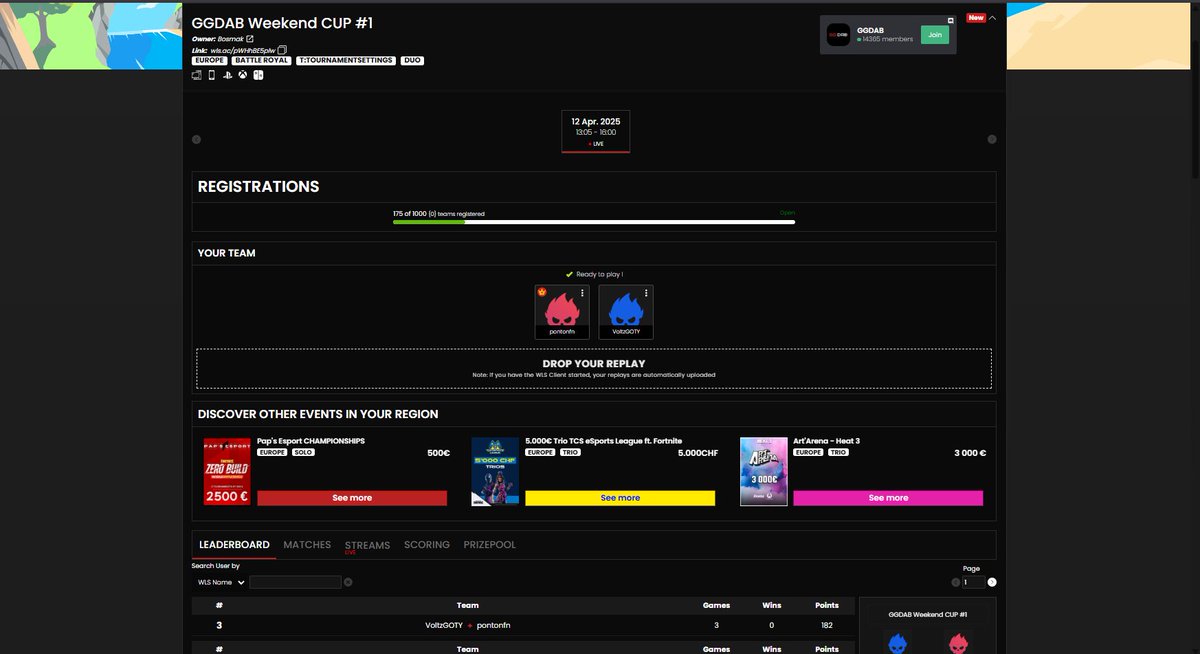1200x654 pixels.
Task: Open the Pap's Esport Zero Build thumbnail
Action: point(227,471)
